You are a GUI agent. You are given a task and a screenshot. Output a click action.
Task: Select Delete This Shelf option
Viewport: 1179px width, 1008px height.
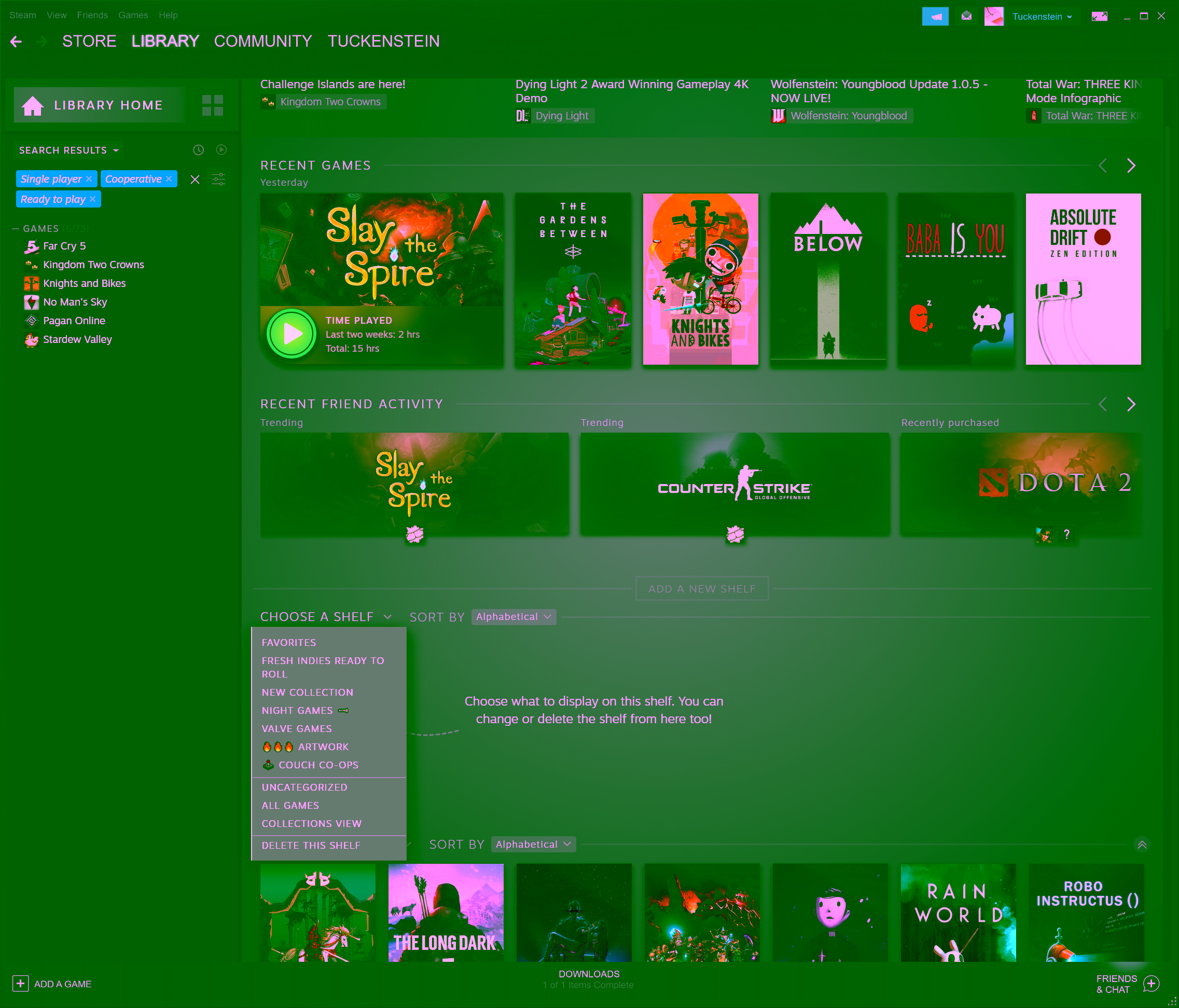coord(311,846)
